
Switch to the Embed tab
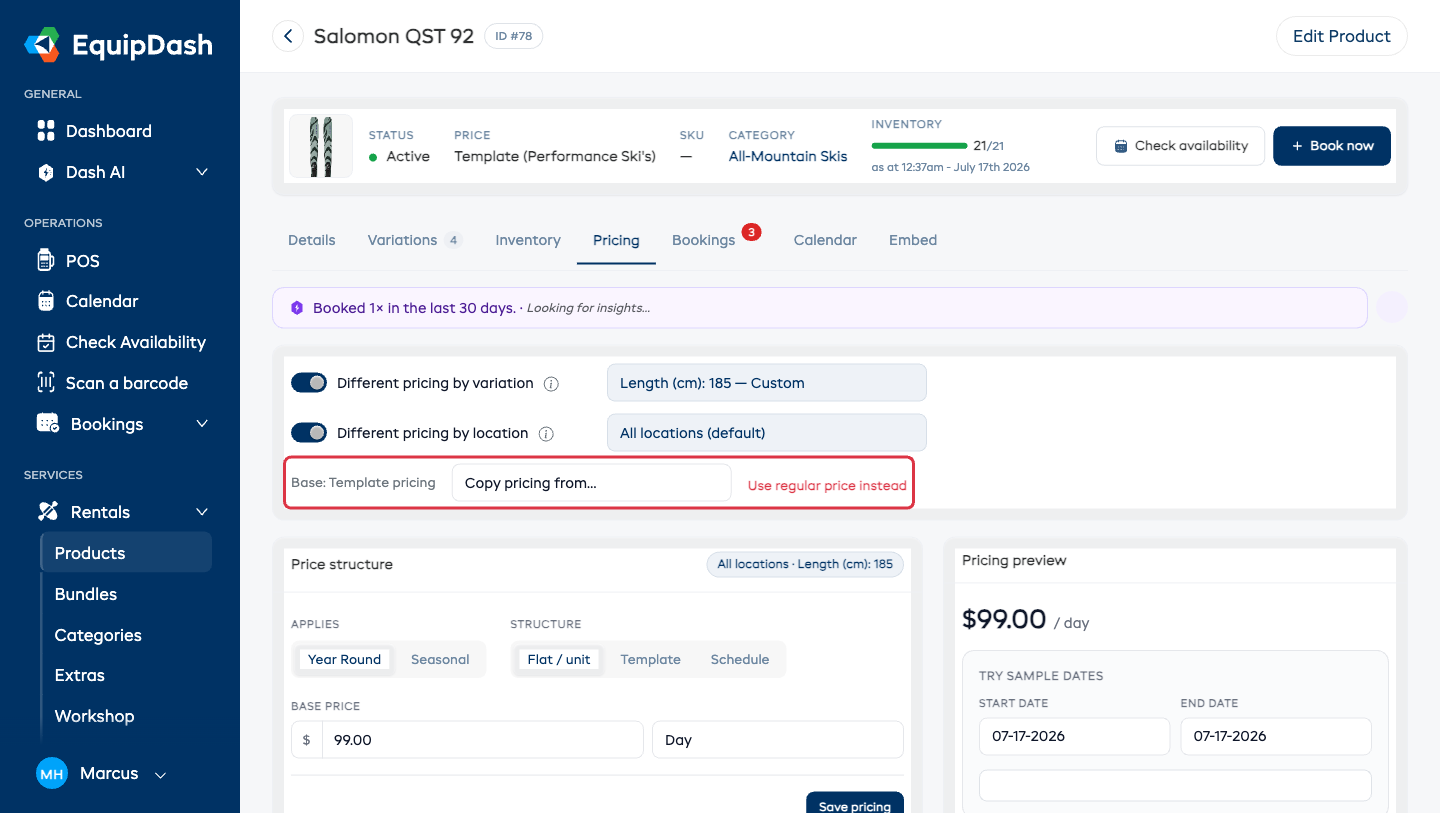(x=913, y=240)
